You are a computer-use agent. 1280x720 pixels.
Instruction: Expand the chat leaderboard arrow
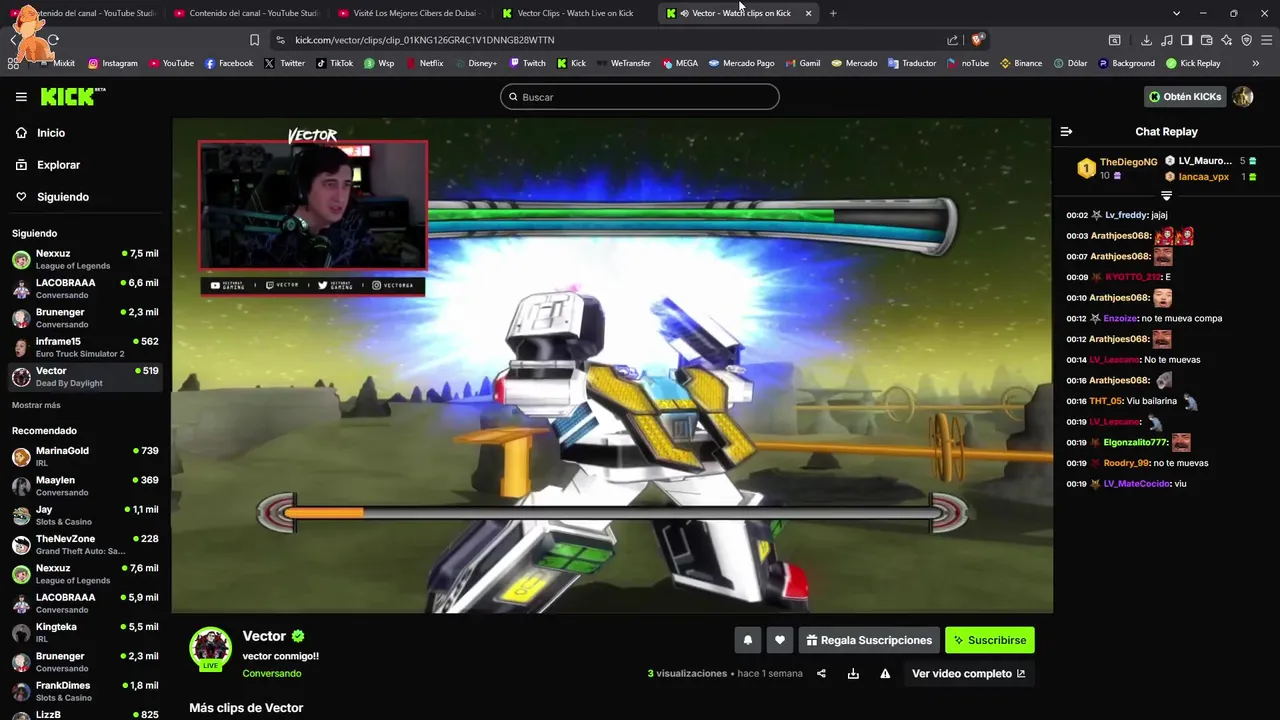[x=1166, y=196]
